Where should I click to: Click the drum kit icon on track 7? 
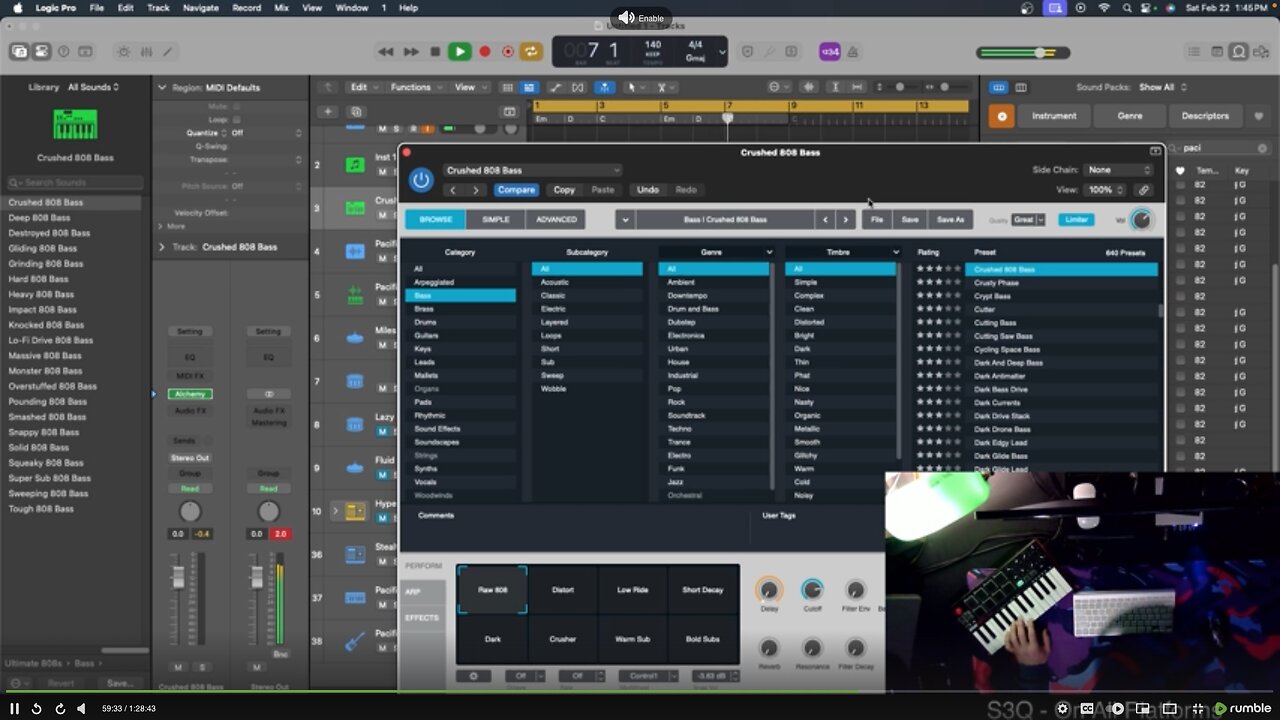pos(354,382)
